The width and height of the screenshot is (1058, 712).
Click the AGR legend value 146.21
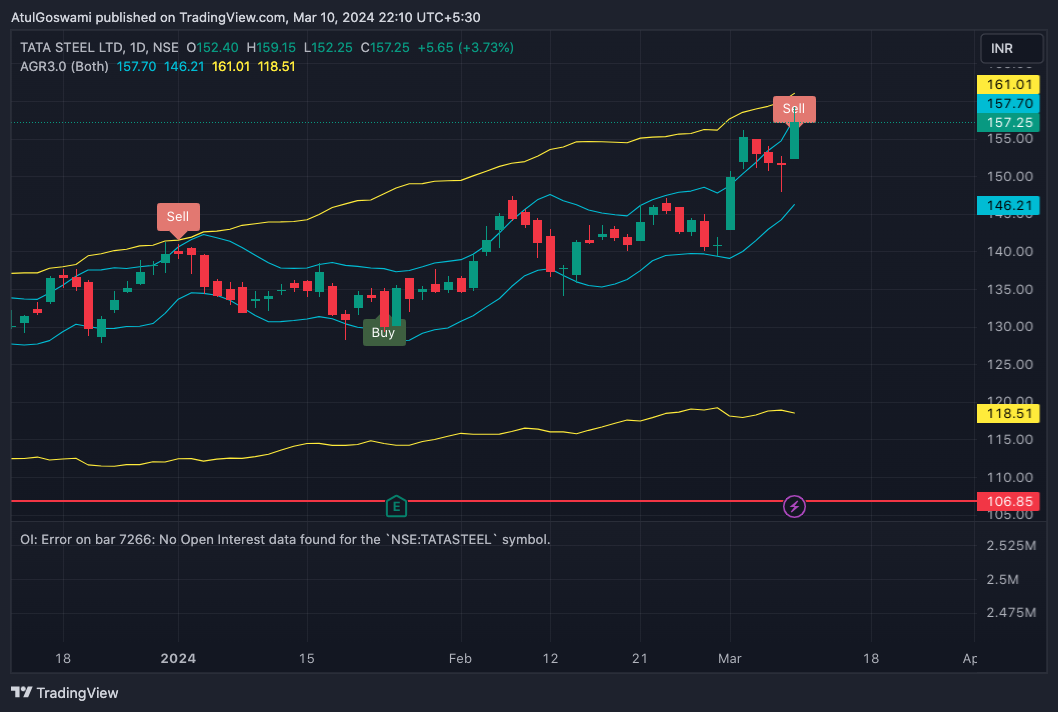tap(184, 66)
